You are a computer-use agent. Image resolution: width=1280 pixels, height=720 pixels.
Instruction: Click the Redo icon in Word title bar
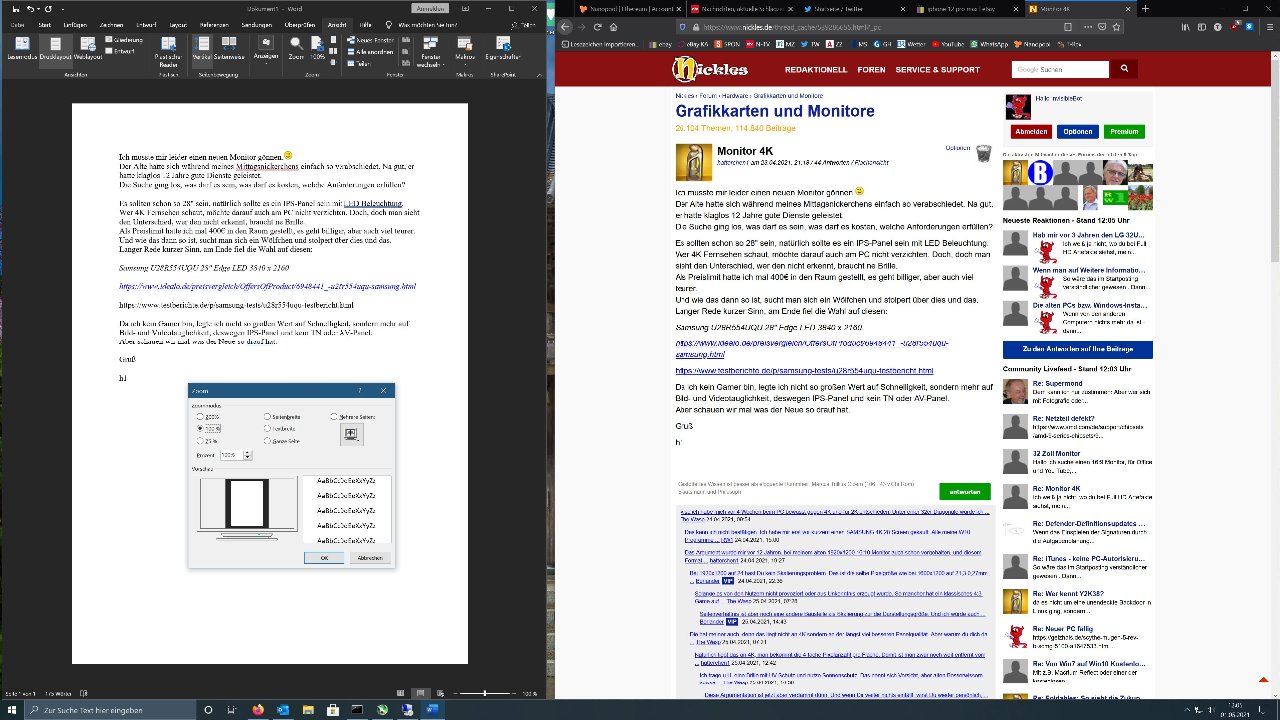[48, 8]
